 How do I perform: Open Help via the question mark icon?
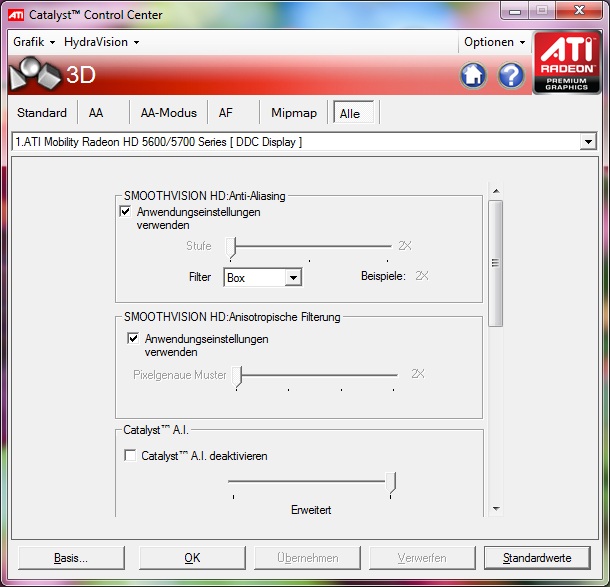point(511,75)
